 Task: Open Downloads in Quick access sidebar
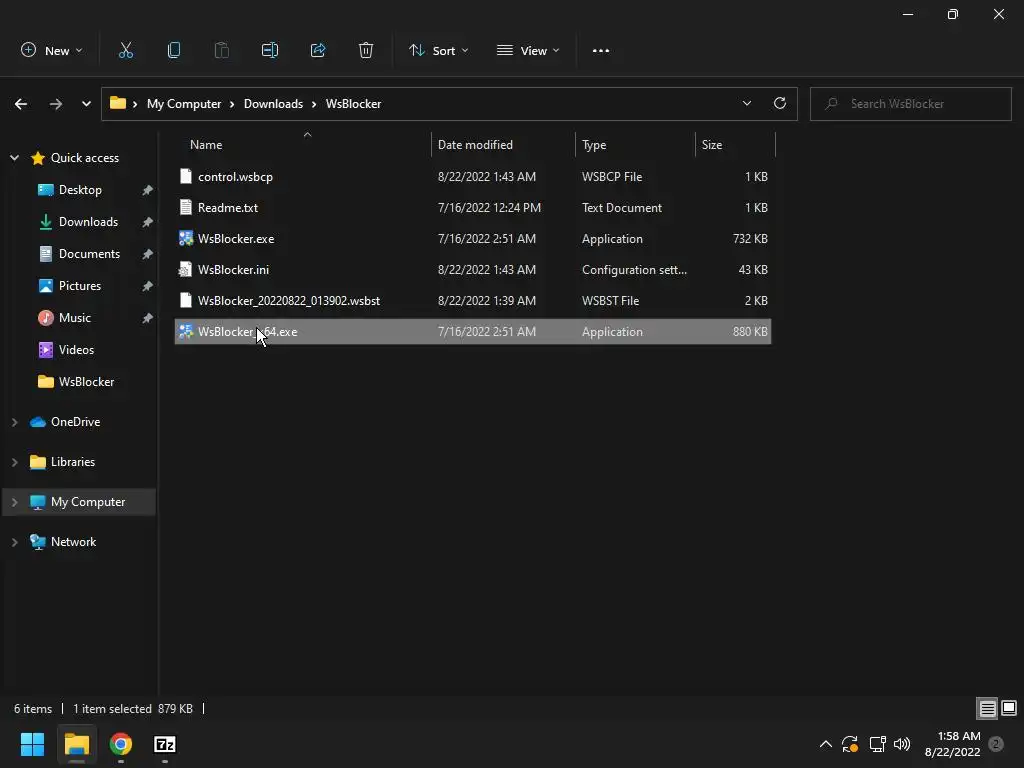88,222
